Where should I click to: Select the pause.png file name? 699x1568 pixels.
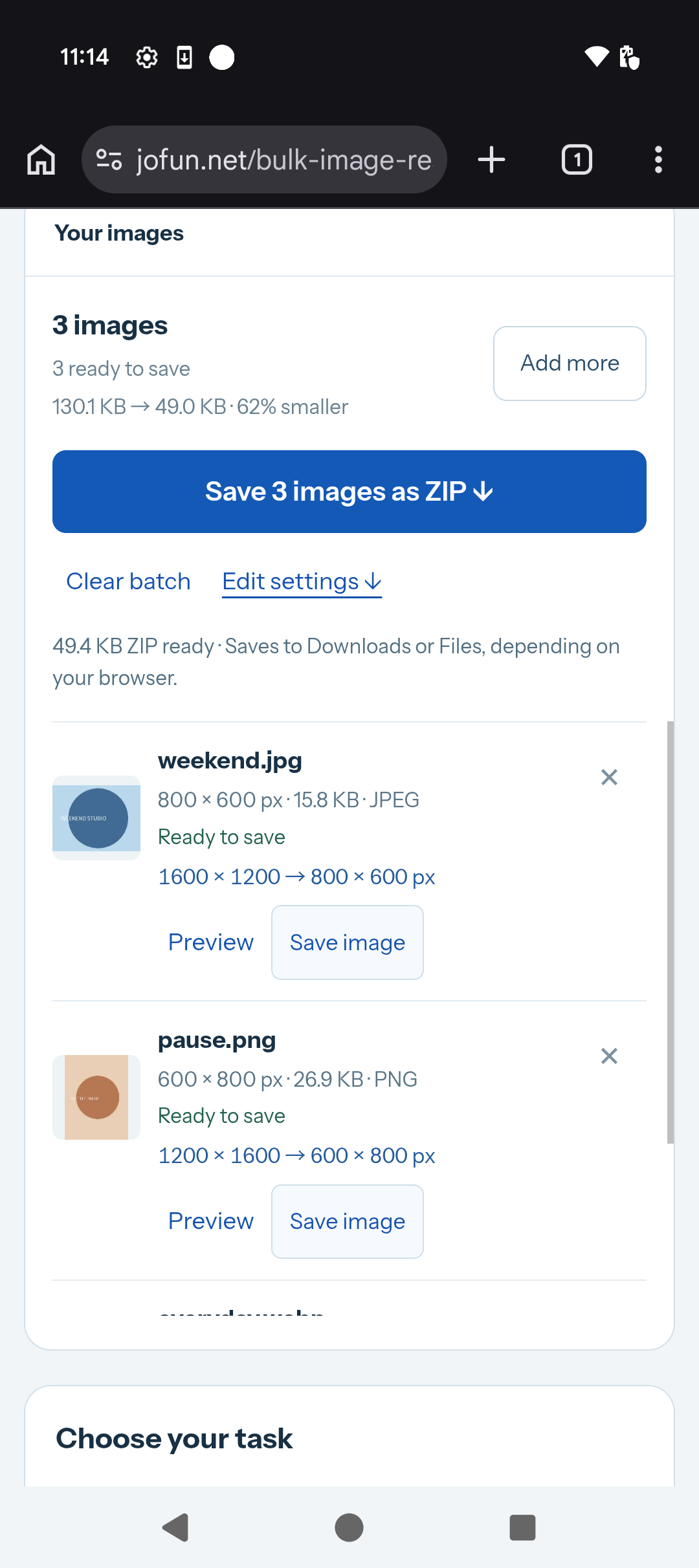click(x=217, y=1040)
